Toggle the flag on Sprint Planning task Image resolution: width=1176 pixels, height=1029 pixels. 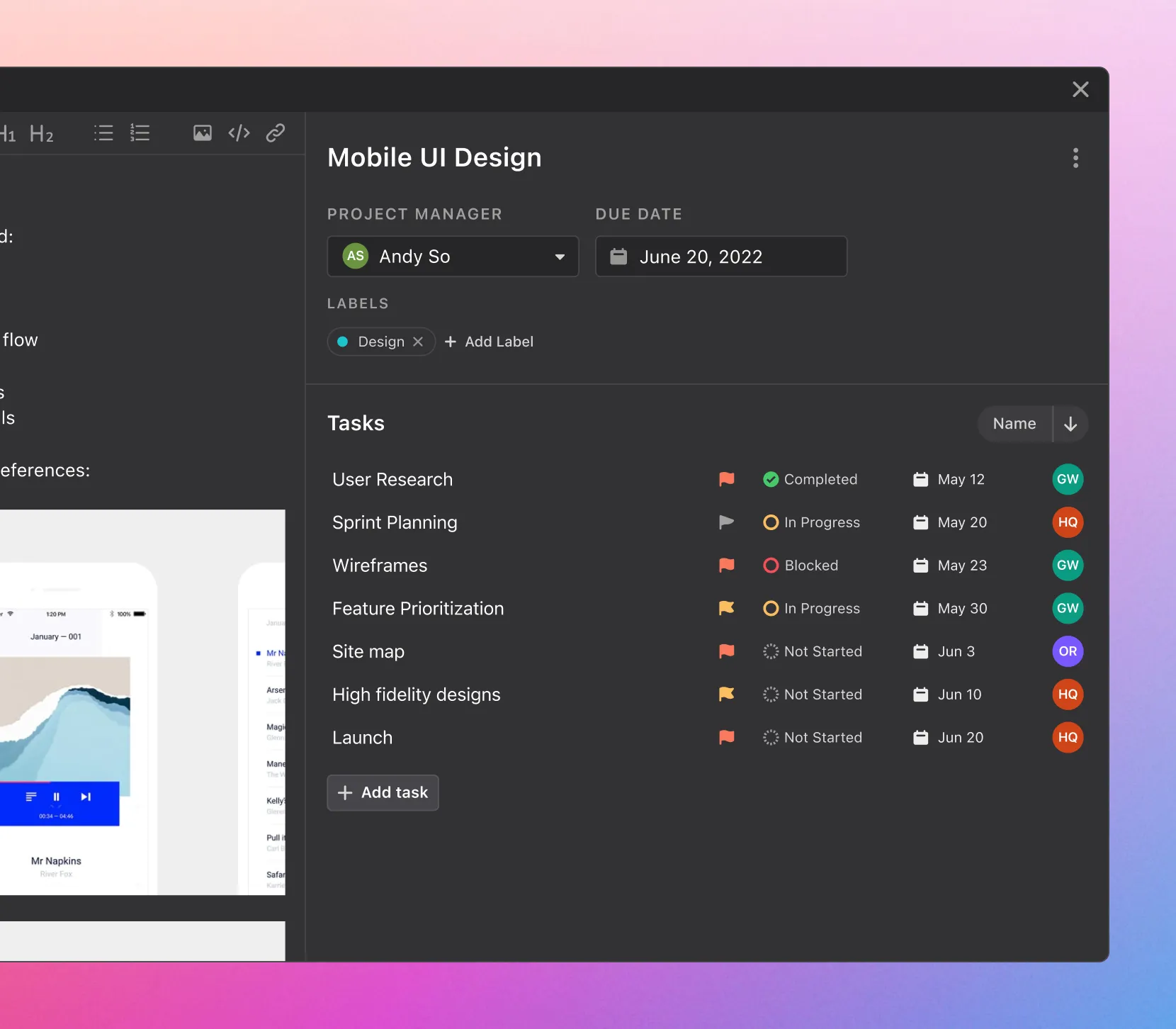click(x=726, y=522)
